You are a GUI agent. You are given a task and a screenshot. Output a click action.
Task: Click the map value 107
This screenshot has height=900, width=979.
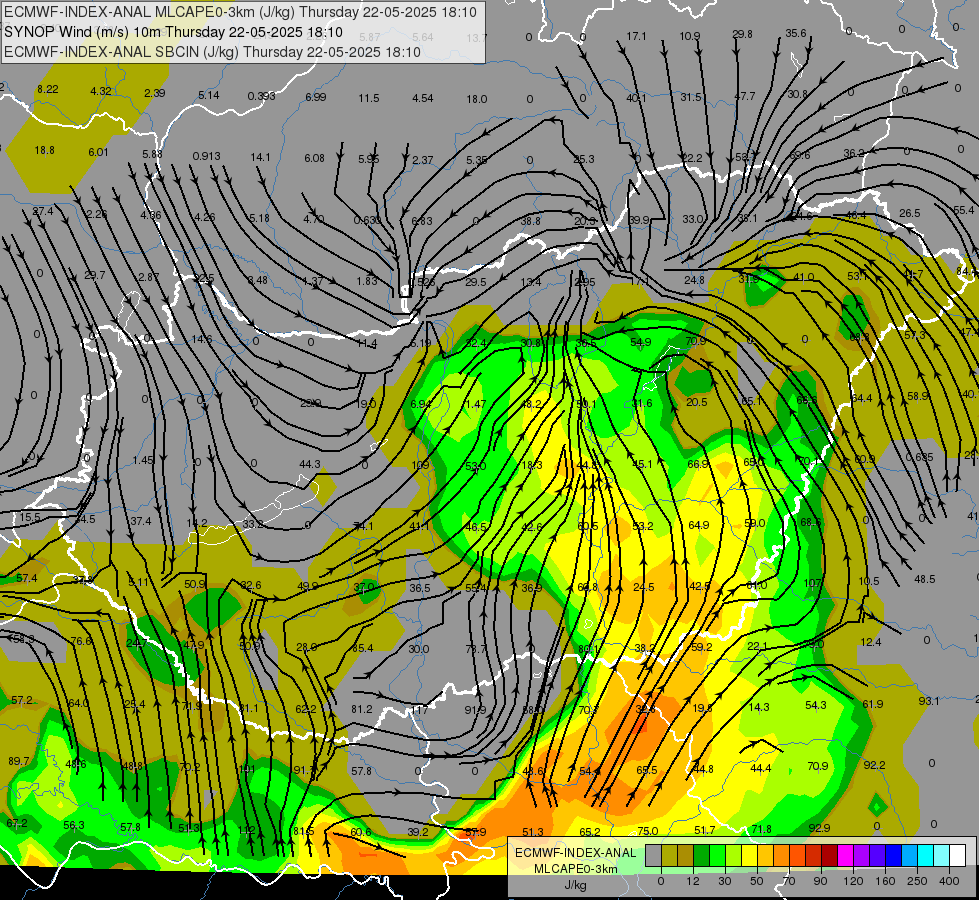pyautogui.click(x=812, y=583)
